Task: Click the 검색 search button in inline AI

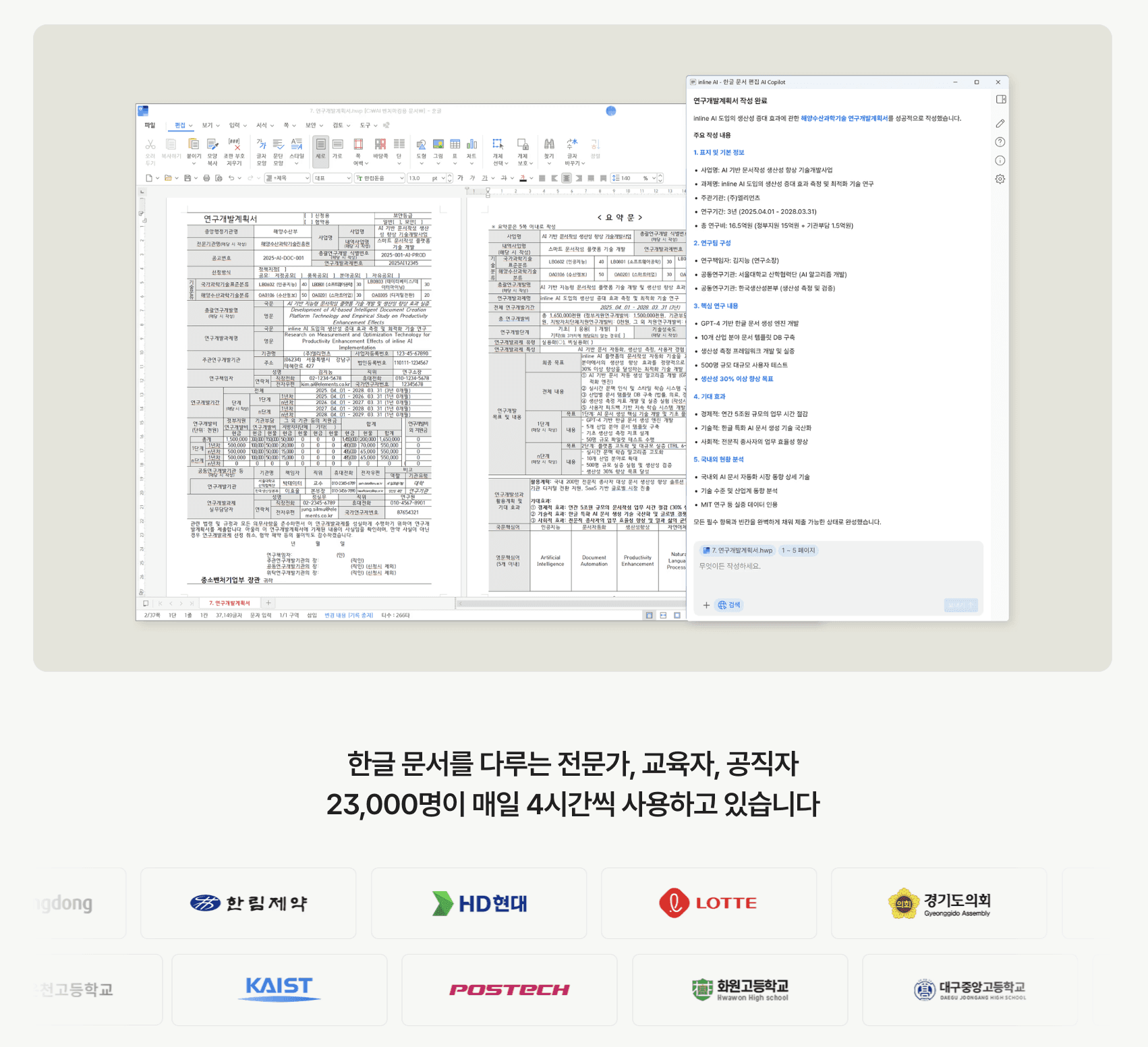Action: tap(730, 605)
